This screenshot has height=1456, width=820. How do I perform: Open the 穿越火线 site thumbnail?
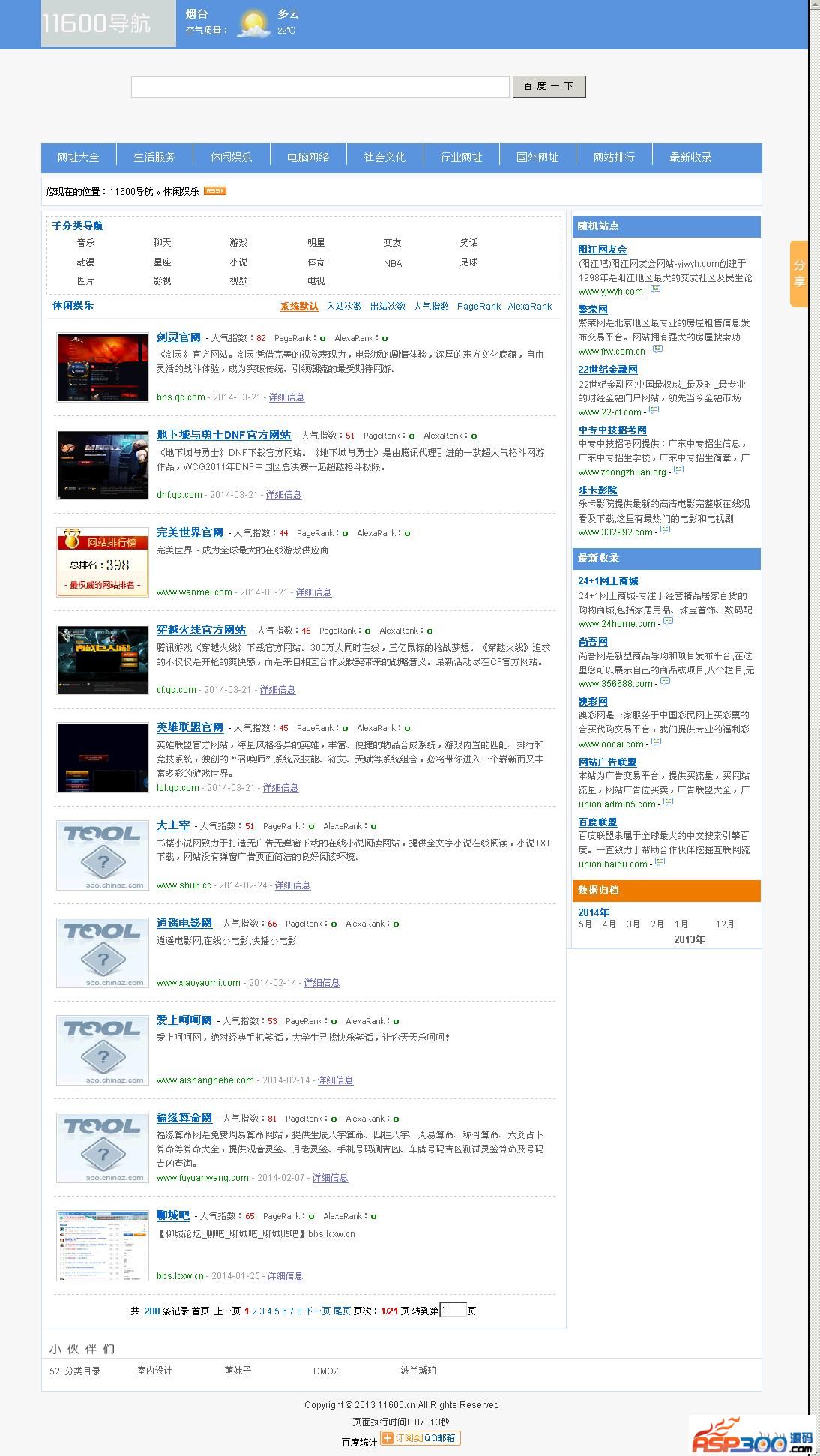[103, 660]
